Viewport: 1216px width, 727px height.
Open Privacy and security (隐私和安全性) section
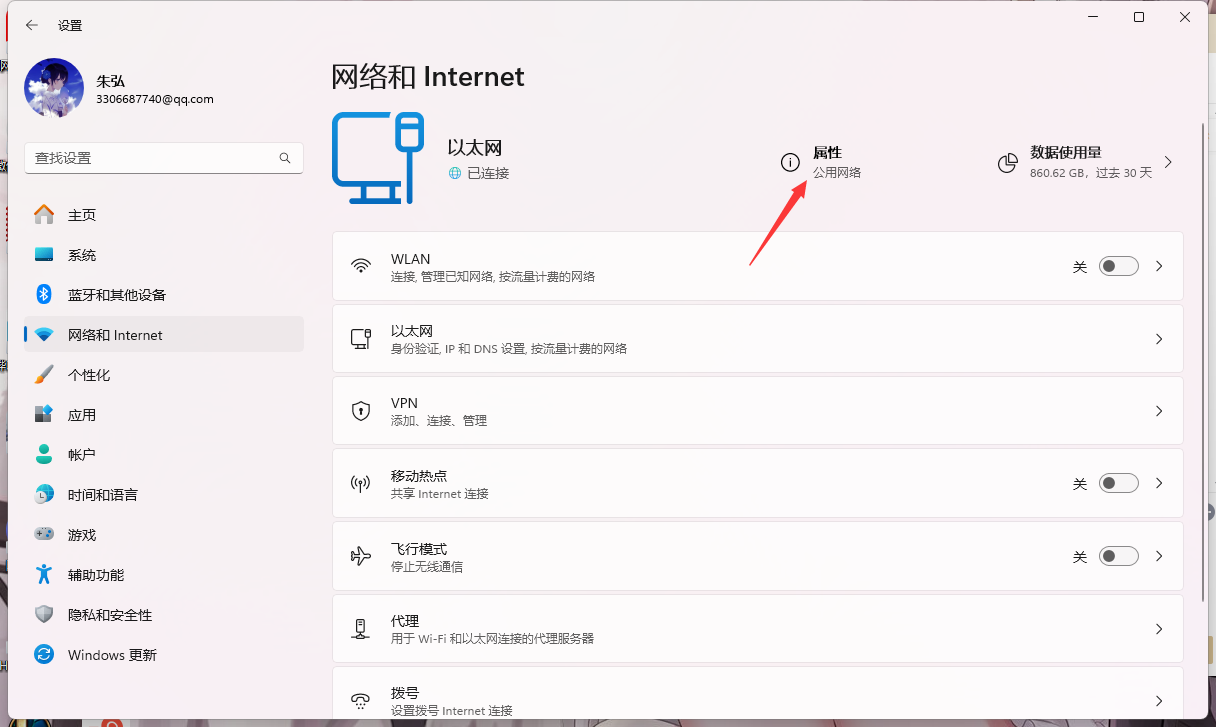tap(110, 615)
